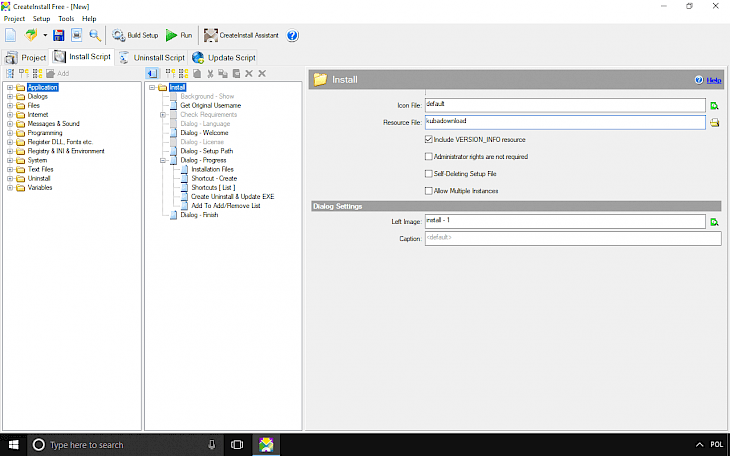
Task: Enable Self-Deleting Setup File option
Action: tap(428, 174)
